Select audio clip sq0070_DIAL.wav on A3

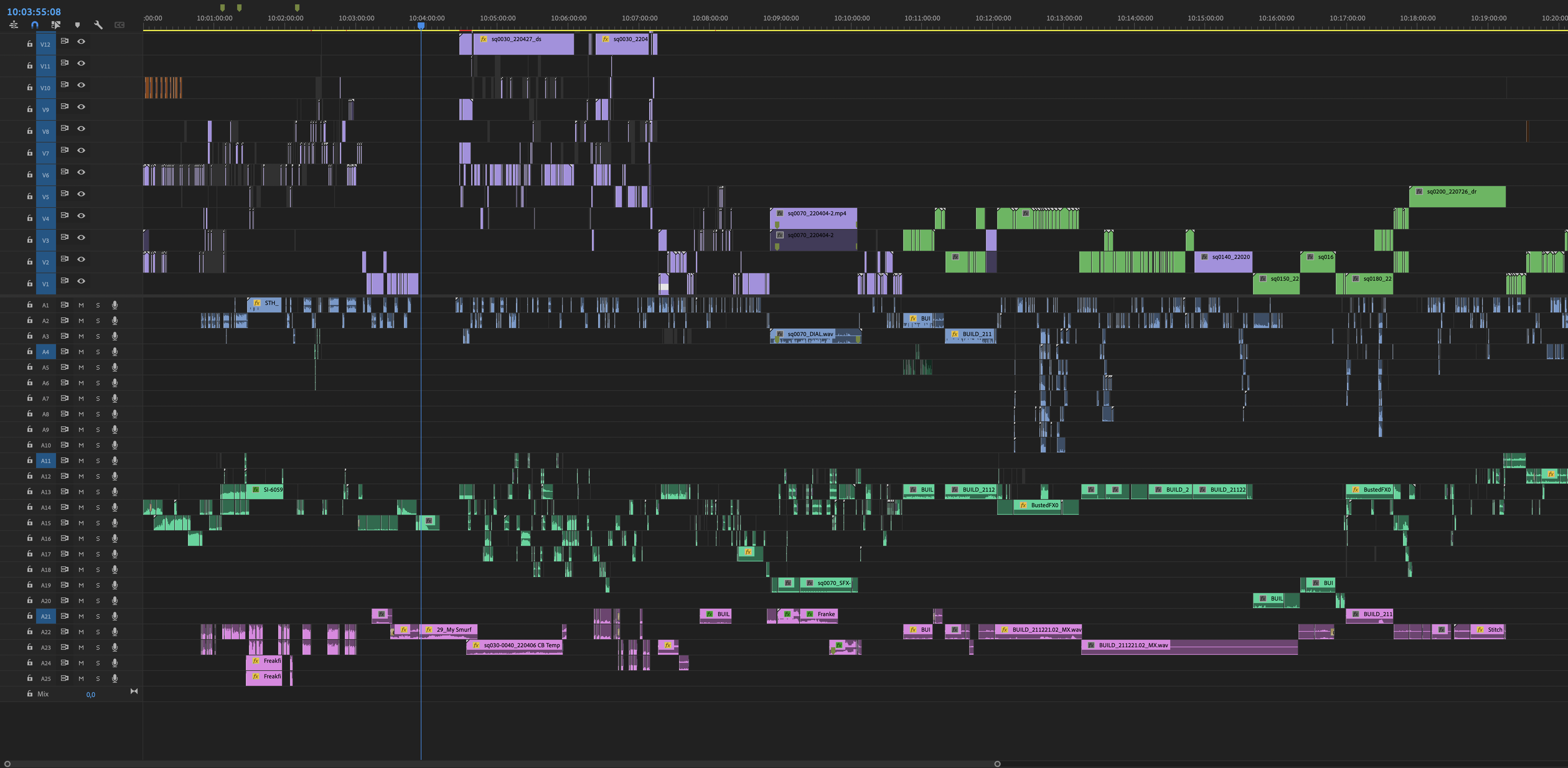(816, 336)
